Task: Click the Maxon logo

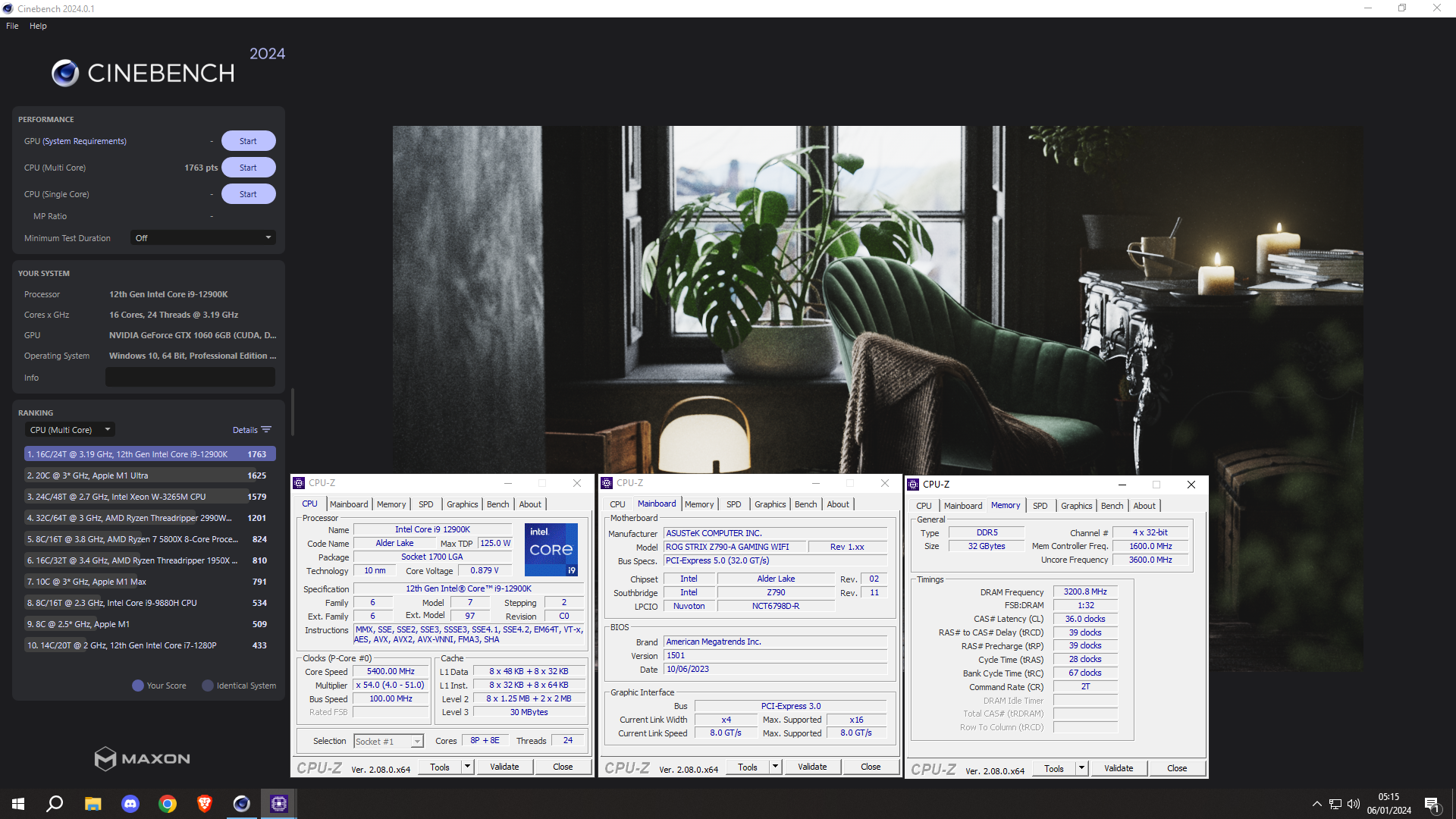Action: [142, 758]
